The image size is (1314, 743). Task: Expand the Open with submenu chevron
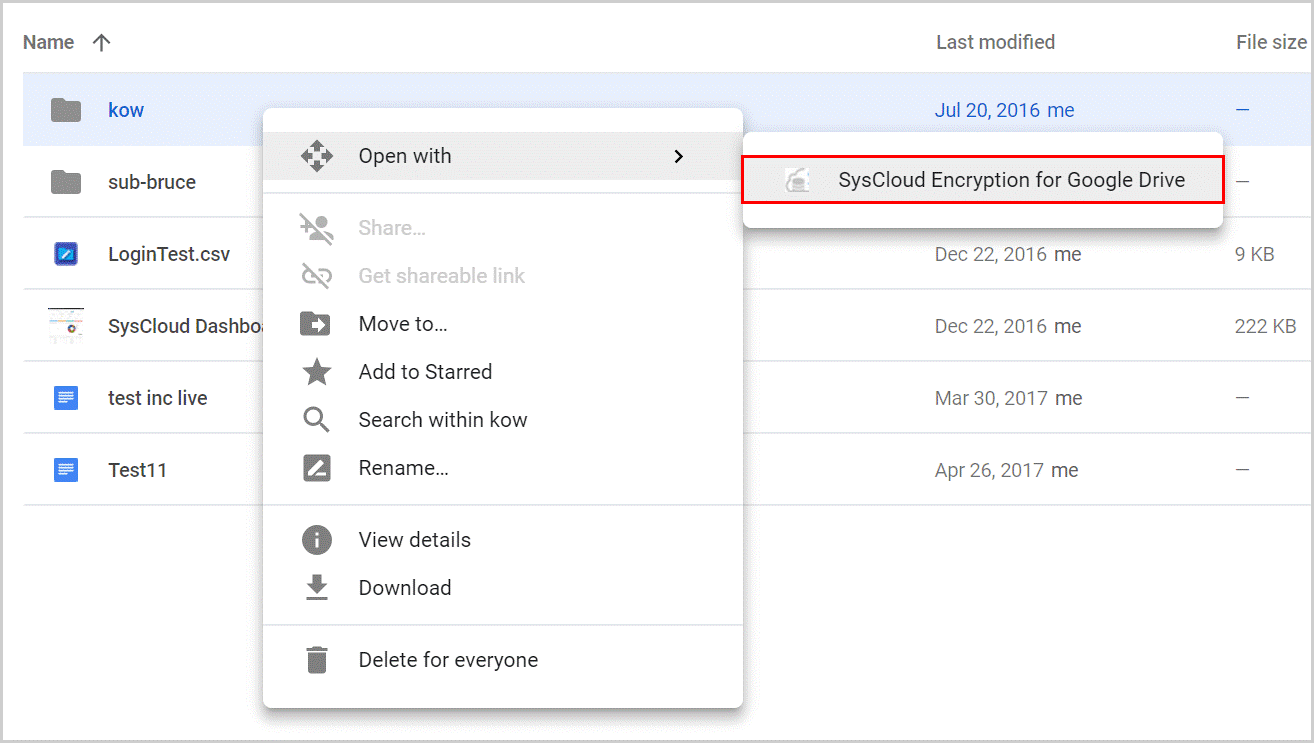[x=679, y=156]
